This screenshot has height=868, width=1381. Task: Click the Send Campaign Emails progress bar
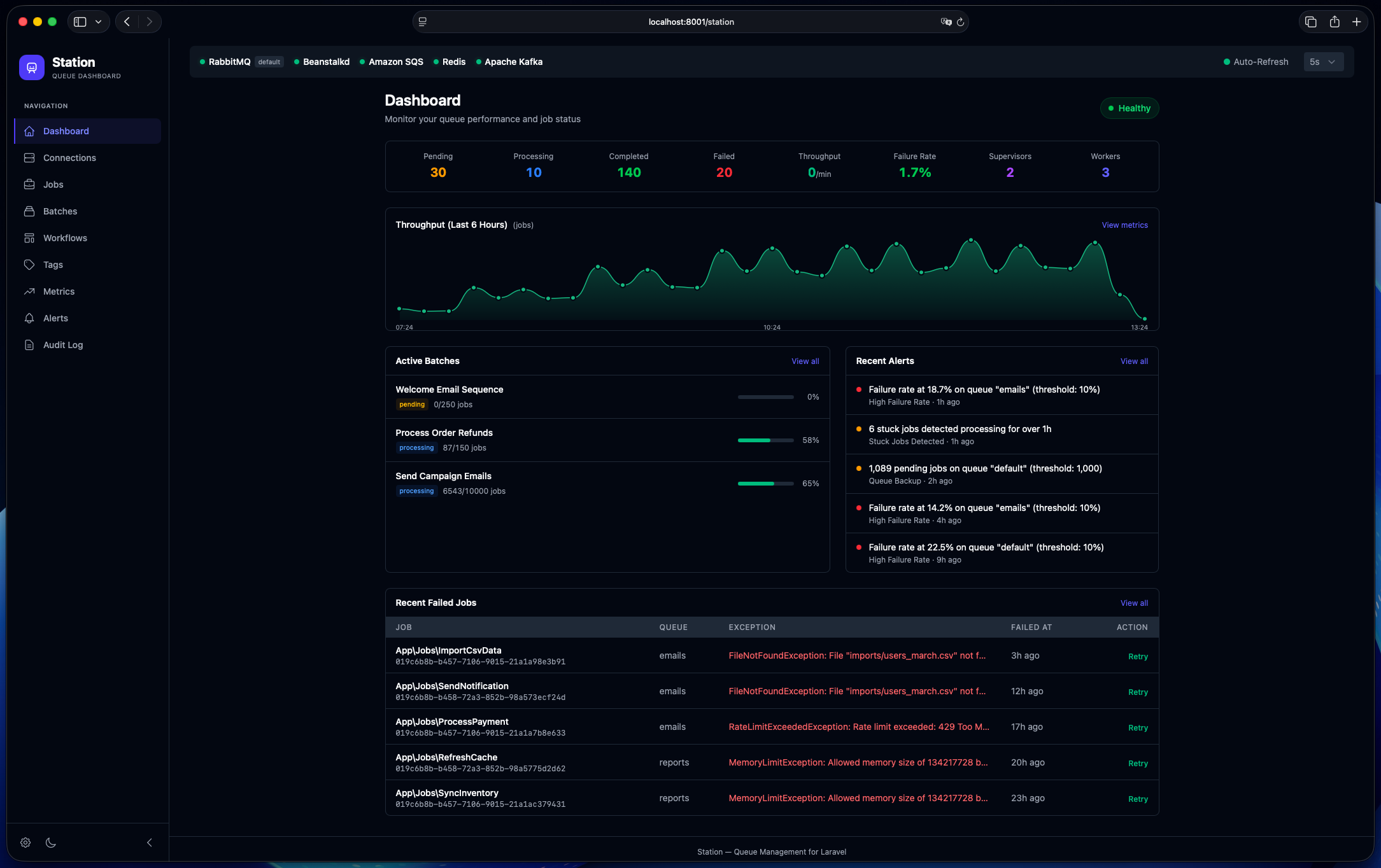click(765, 484)
